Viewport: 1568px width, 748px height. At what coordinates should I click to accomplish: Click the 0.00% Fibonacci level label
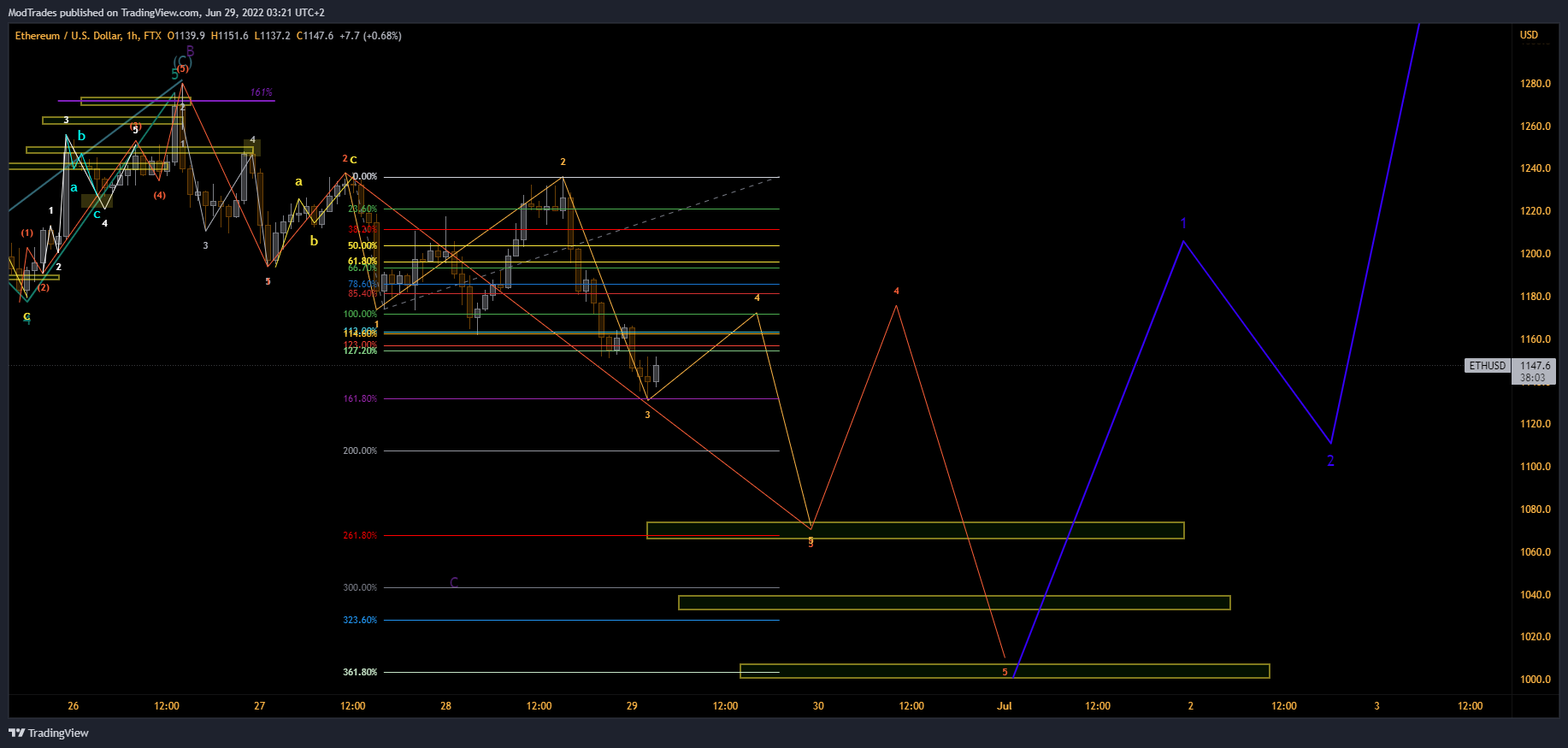click(365, 177)
